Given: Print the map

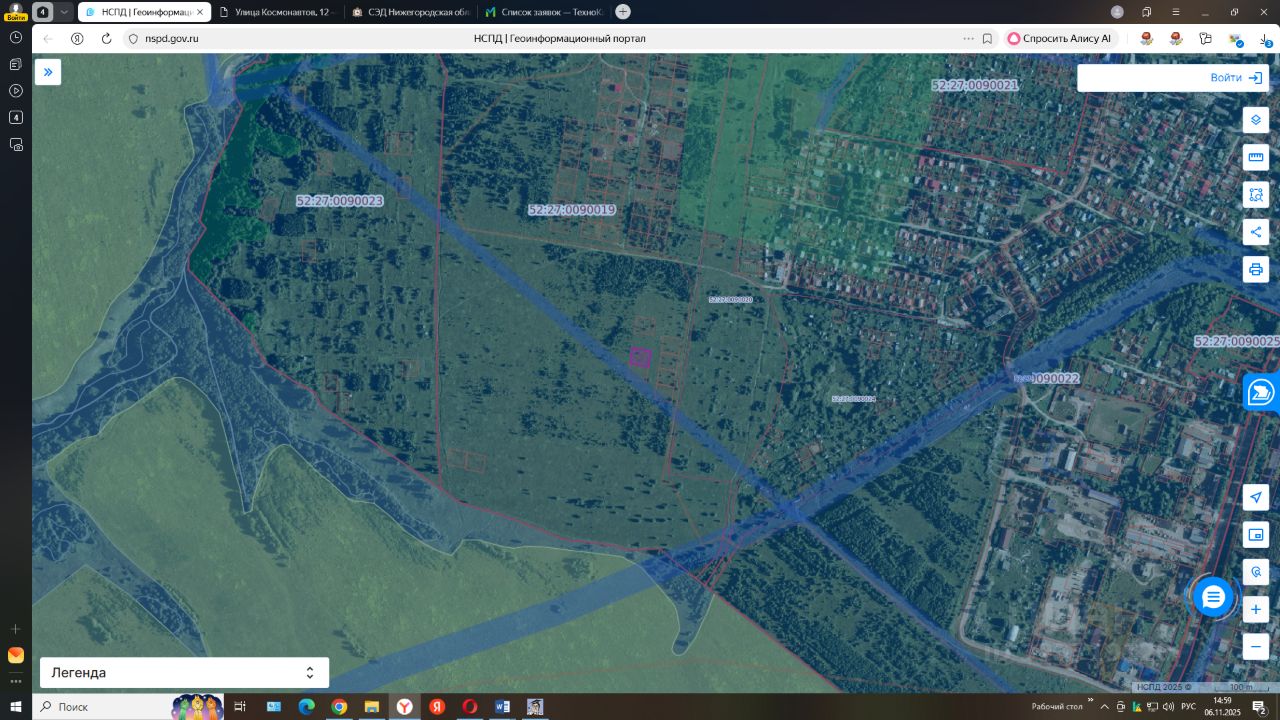Looking at the screenshot, I should (1256, 270).
